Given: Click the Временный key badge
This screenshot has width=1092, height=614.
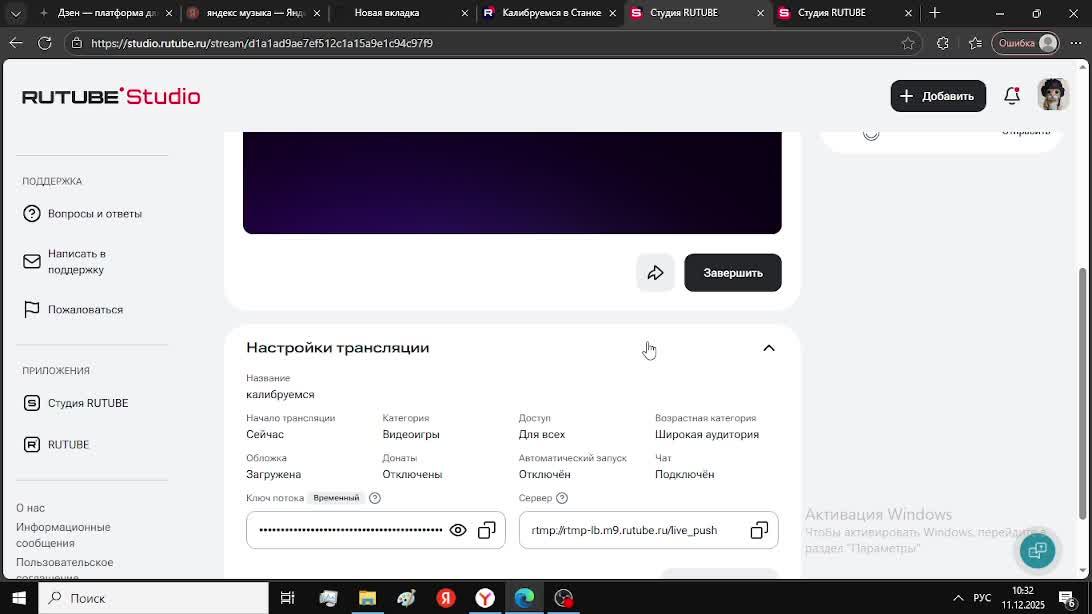Looking at the screenshot, I should pos(336,498).
